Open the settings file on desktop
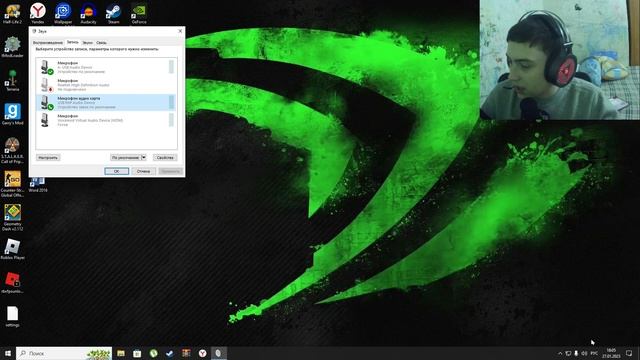Viewport: 640px width, 360px height. [12, 316]
